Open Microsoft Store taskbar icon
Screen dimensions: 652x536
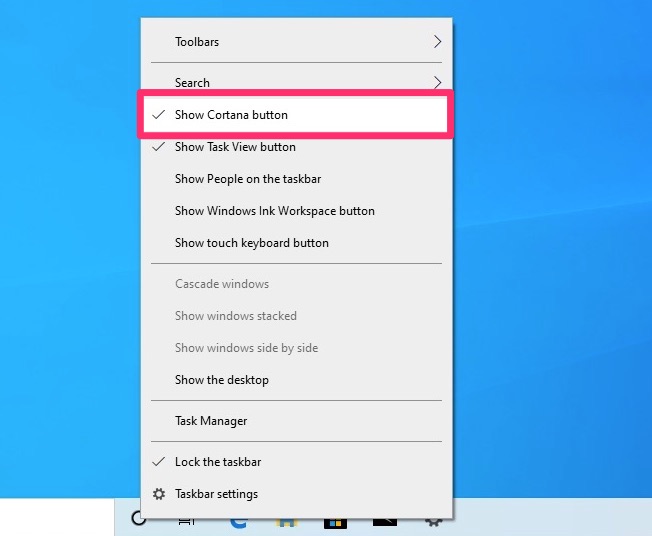click(336, 523)
